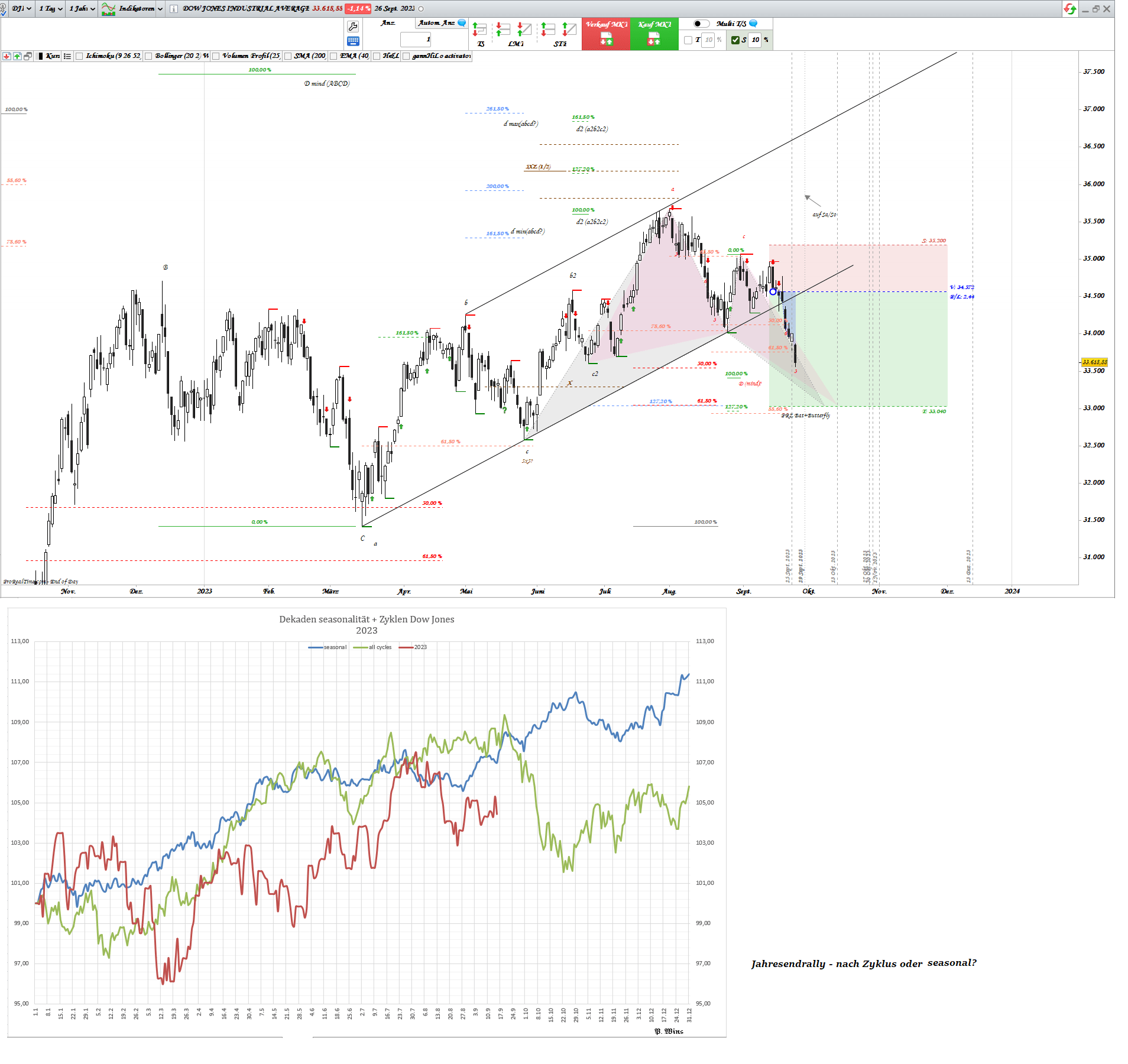Click the blue keyboard shortcuts icon

pyautogui.click(x=353, y=41)
